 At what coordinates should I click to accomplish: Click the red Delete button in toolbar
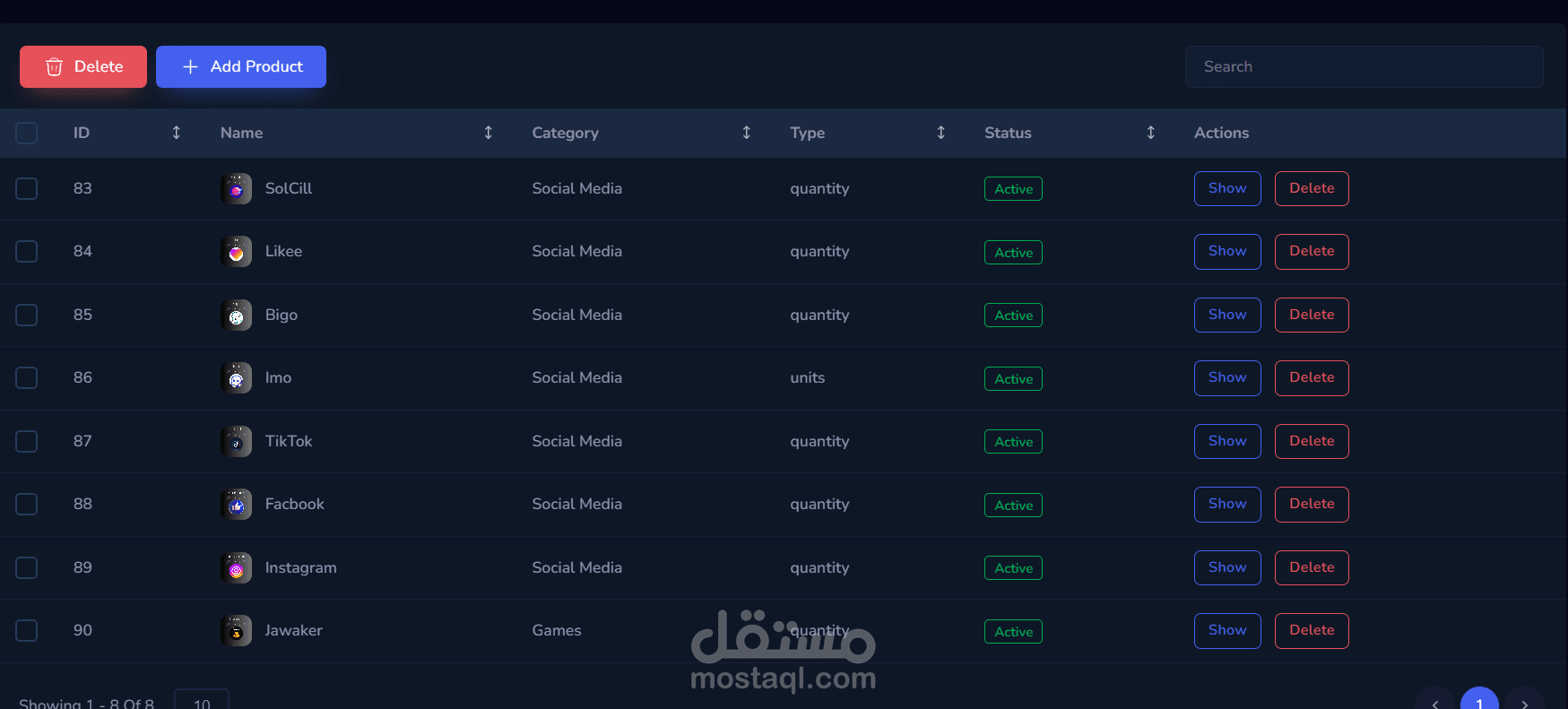pos(83,67)
